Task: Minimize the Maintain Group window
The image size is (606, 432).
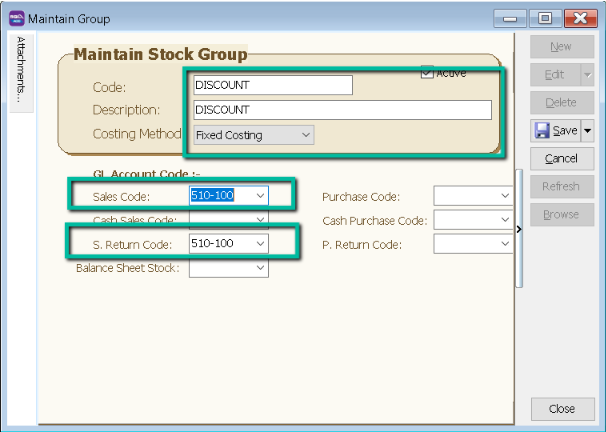Action: click(514, 18)
